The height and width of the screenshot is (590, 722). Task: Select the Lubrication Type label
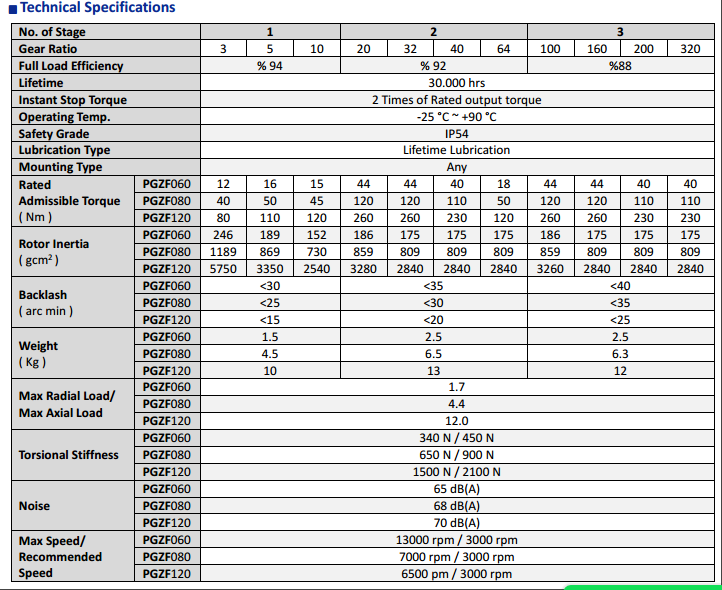click(x=64, y=150)
